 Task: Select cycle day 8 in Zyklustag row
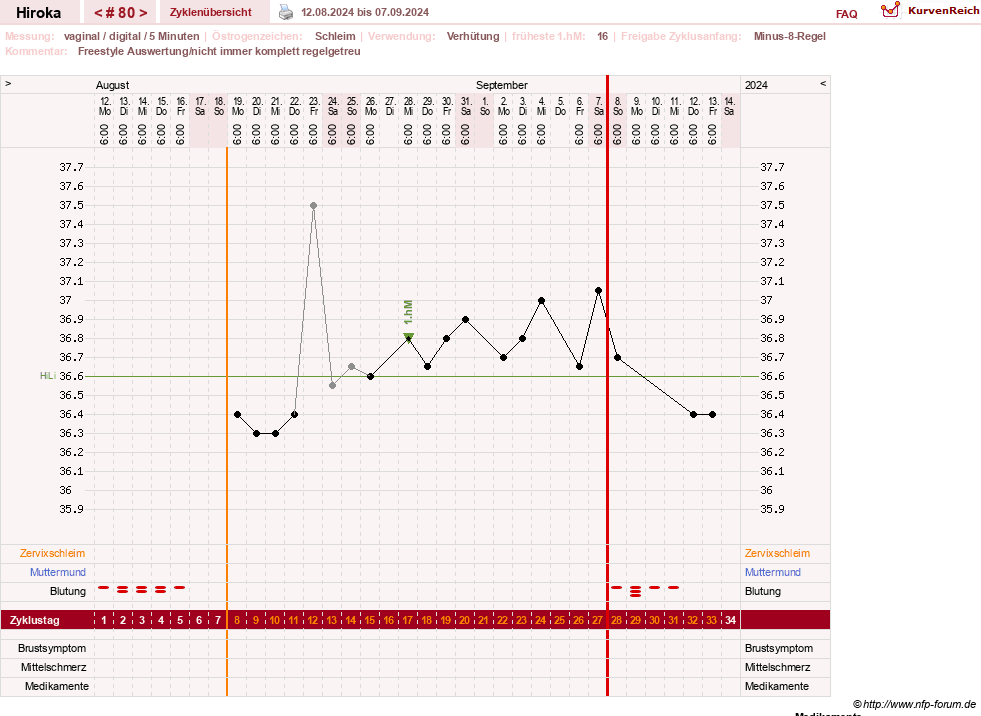(x=237, y=620)
